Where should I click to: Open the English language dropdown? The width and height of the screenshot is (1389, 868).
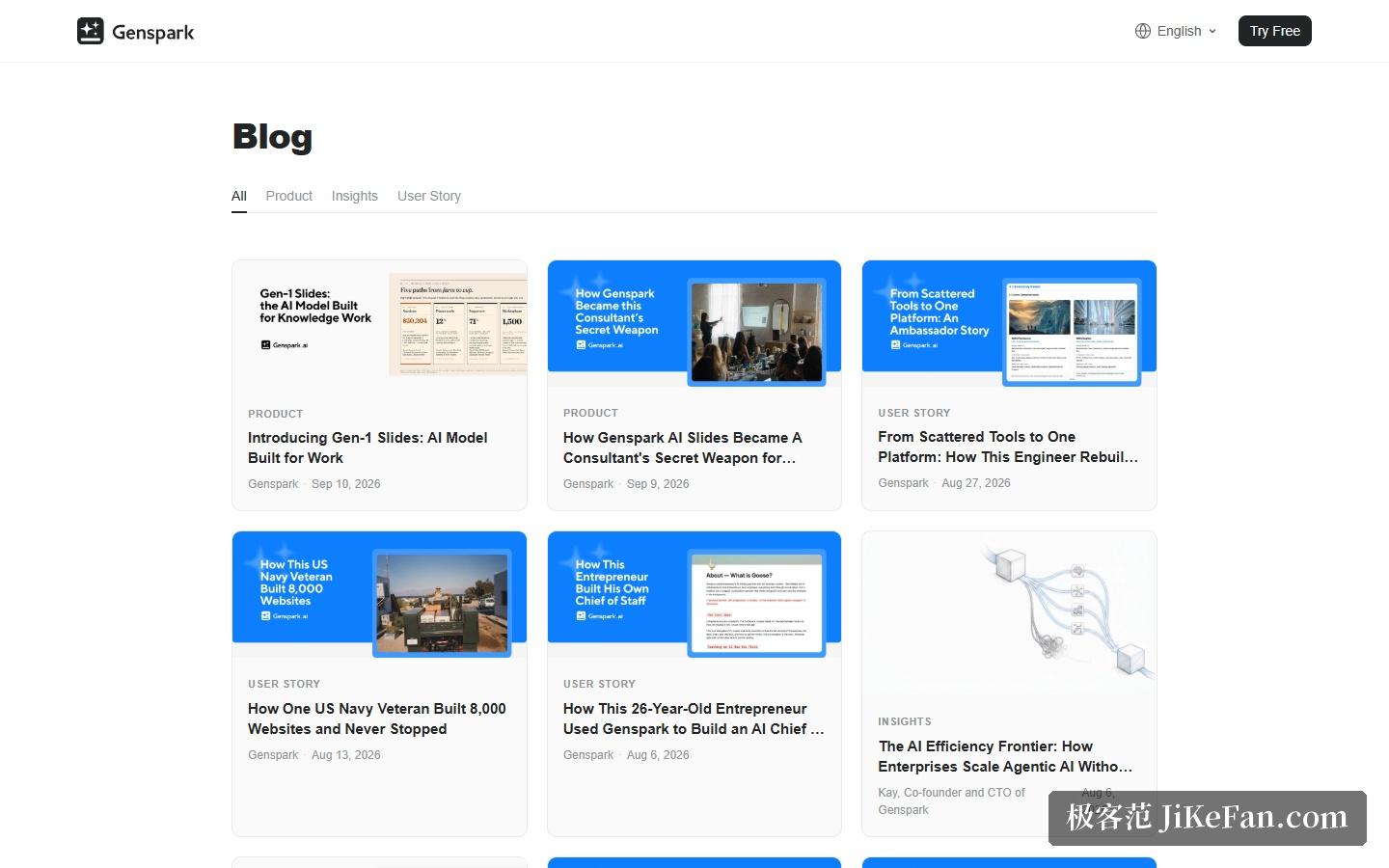point(1176,31)
